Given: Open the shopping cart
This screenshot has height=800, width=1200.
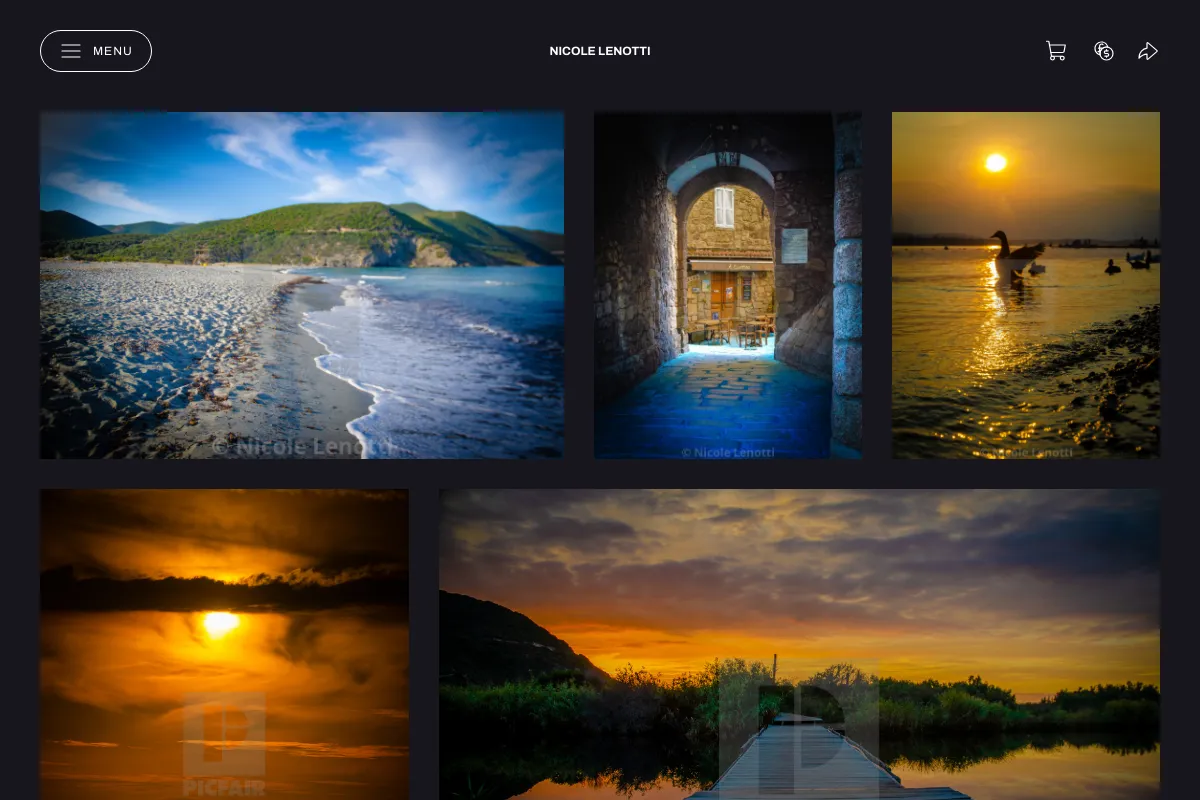Looking at the screenshot, I should (1056, 51).
